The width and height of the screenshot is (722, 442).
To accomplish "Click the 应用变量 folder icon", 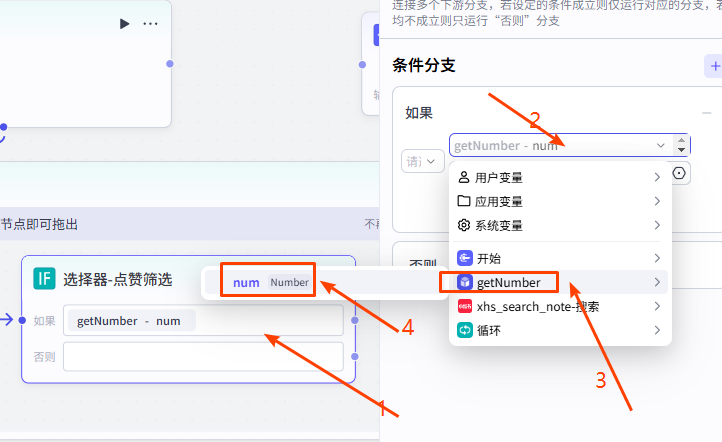I will pyautogui.click(x=464, y=201).
